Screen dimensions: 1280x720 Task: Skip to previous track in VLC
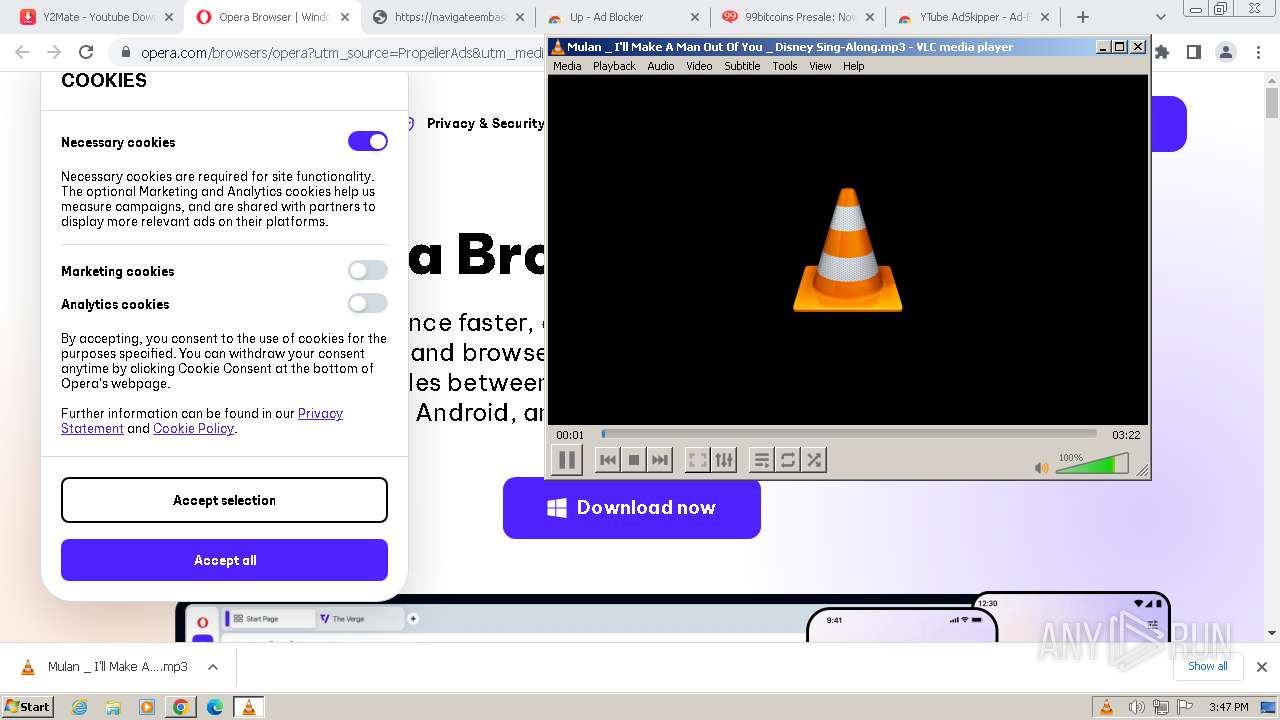point(607,460)
